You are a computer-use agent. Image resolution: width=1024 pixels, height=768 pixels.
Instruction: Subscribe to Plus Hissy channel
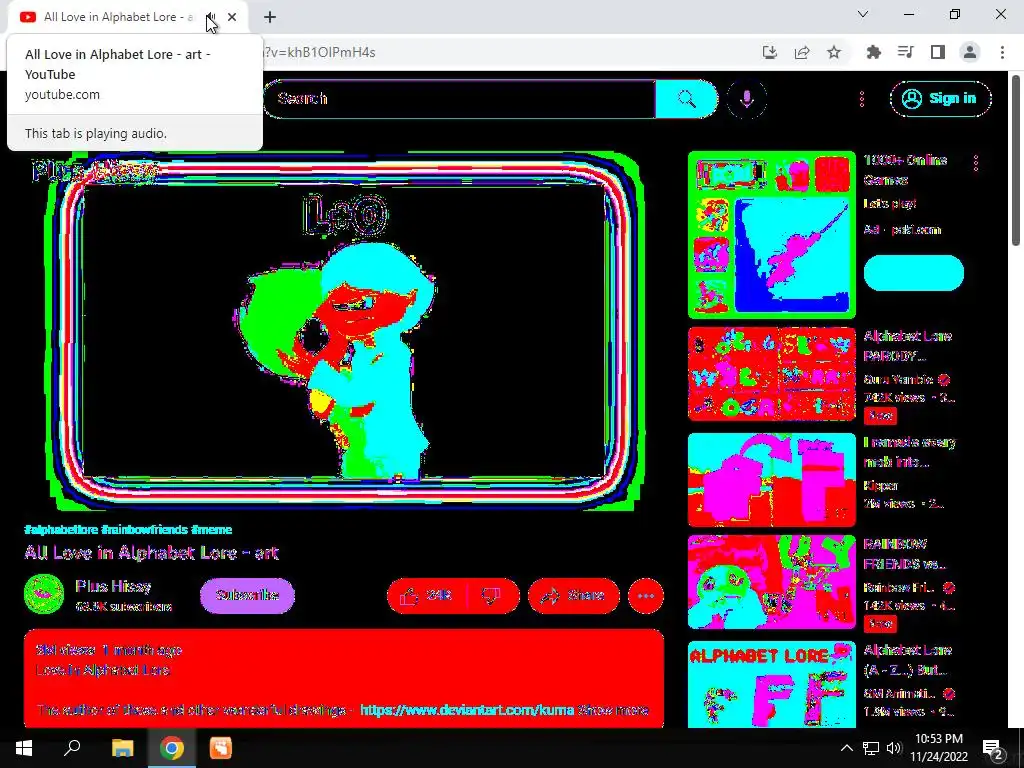pyautogui.click(x=247, y=595)
